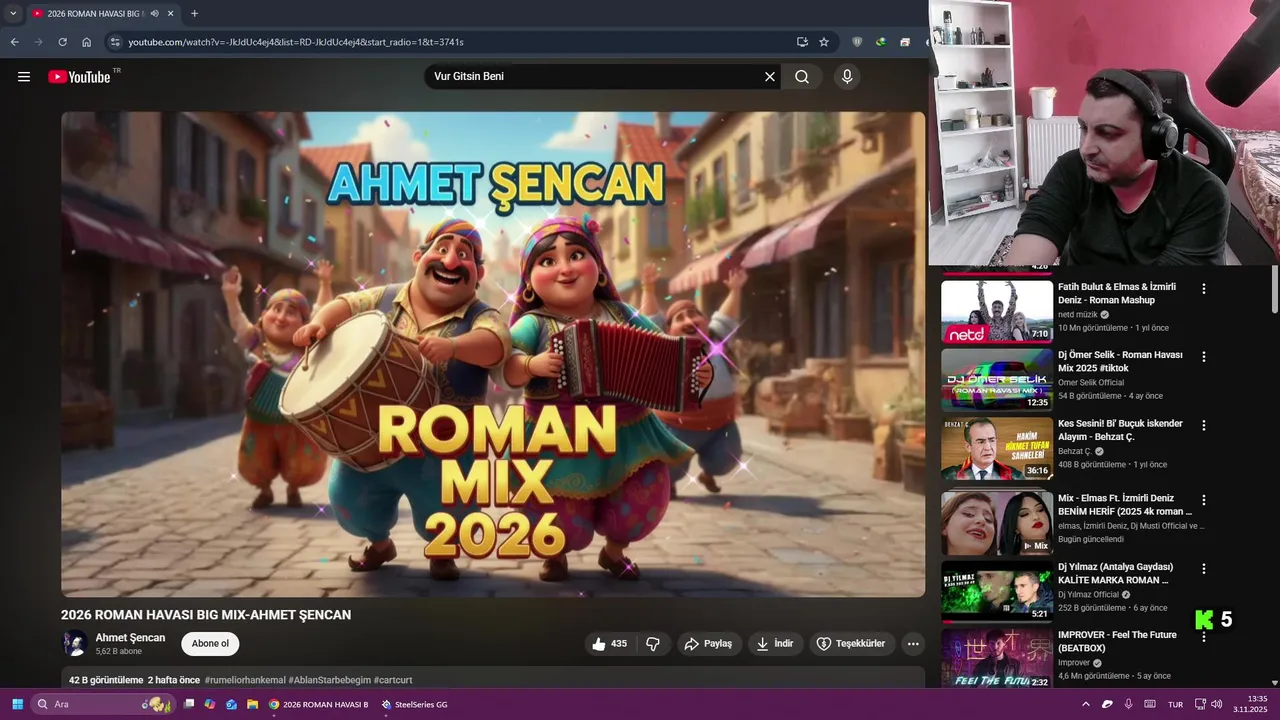Open options for Kes Sesini video
The image size is (1280, 720).
(x=1204, y=426)
